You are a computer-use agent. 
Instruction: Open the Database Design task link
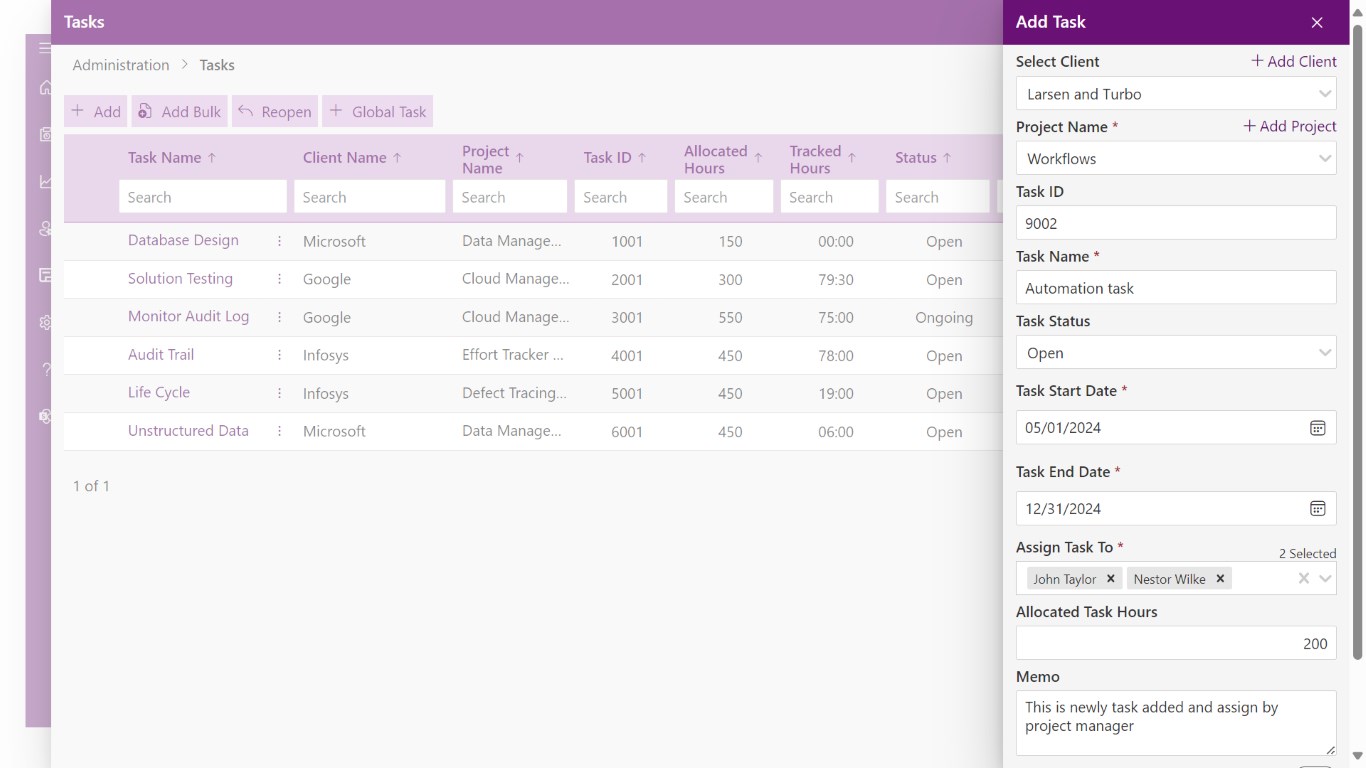pyautogui.click(x=183, y=240)
